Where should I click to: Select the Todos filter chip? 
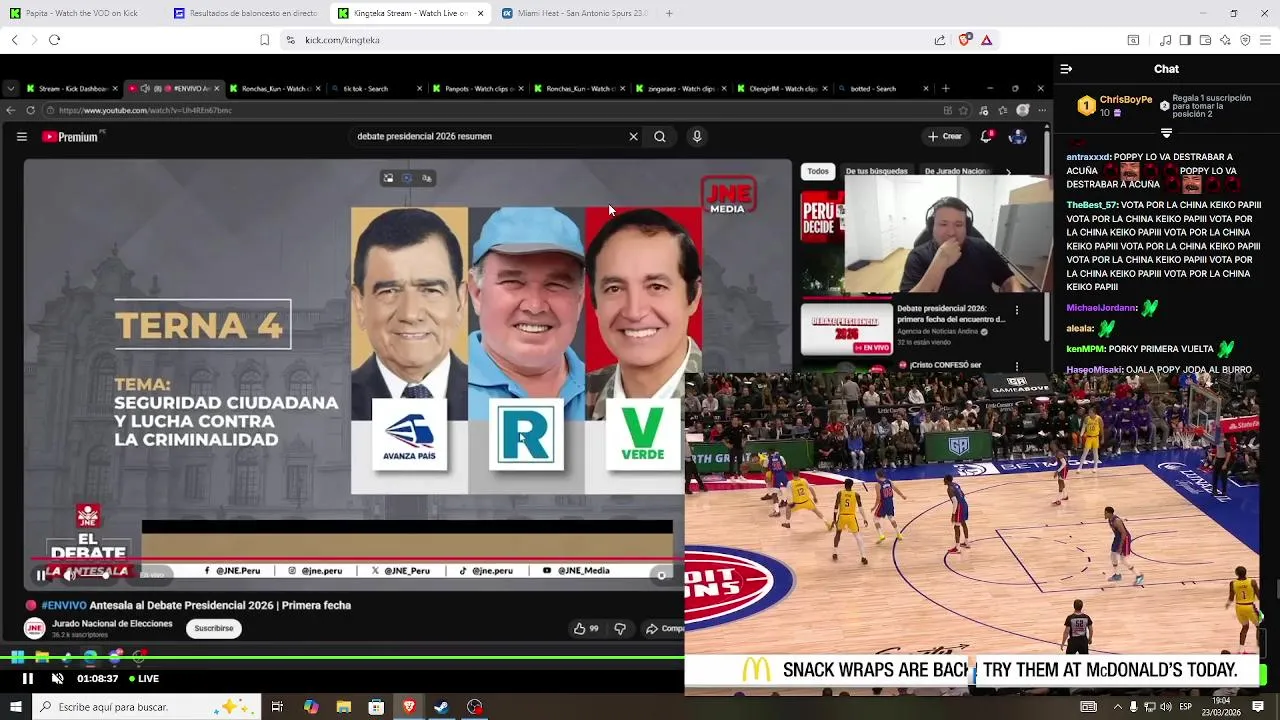tap(818, 171)
